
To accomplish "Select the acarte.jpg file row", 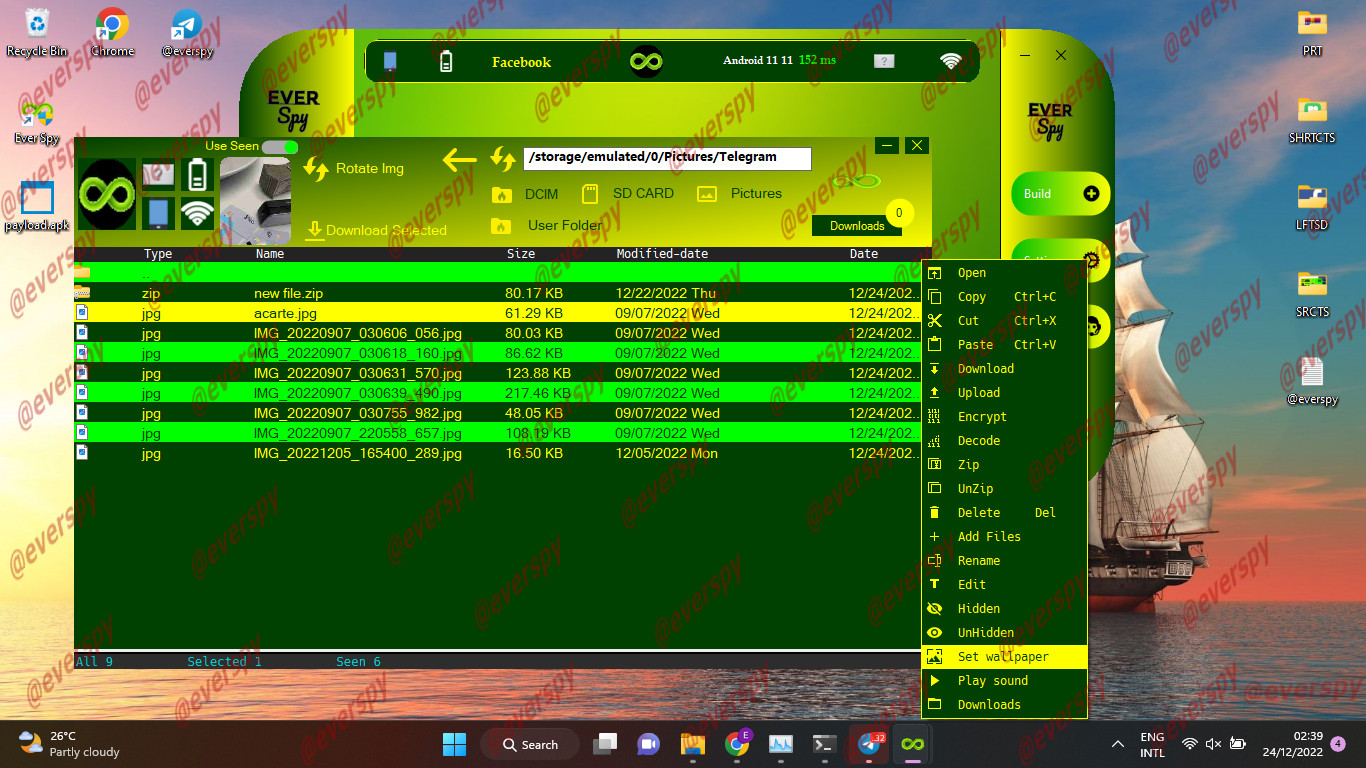I will pos(498,313).
